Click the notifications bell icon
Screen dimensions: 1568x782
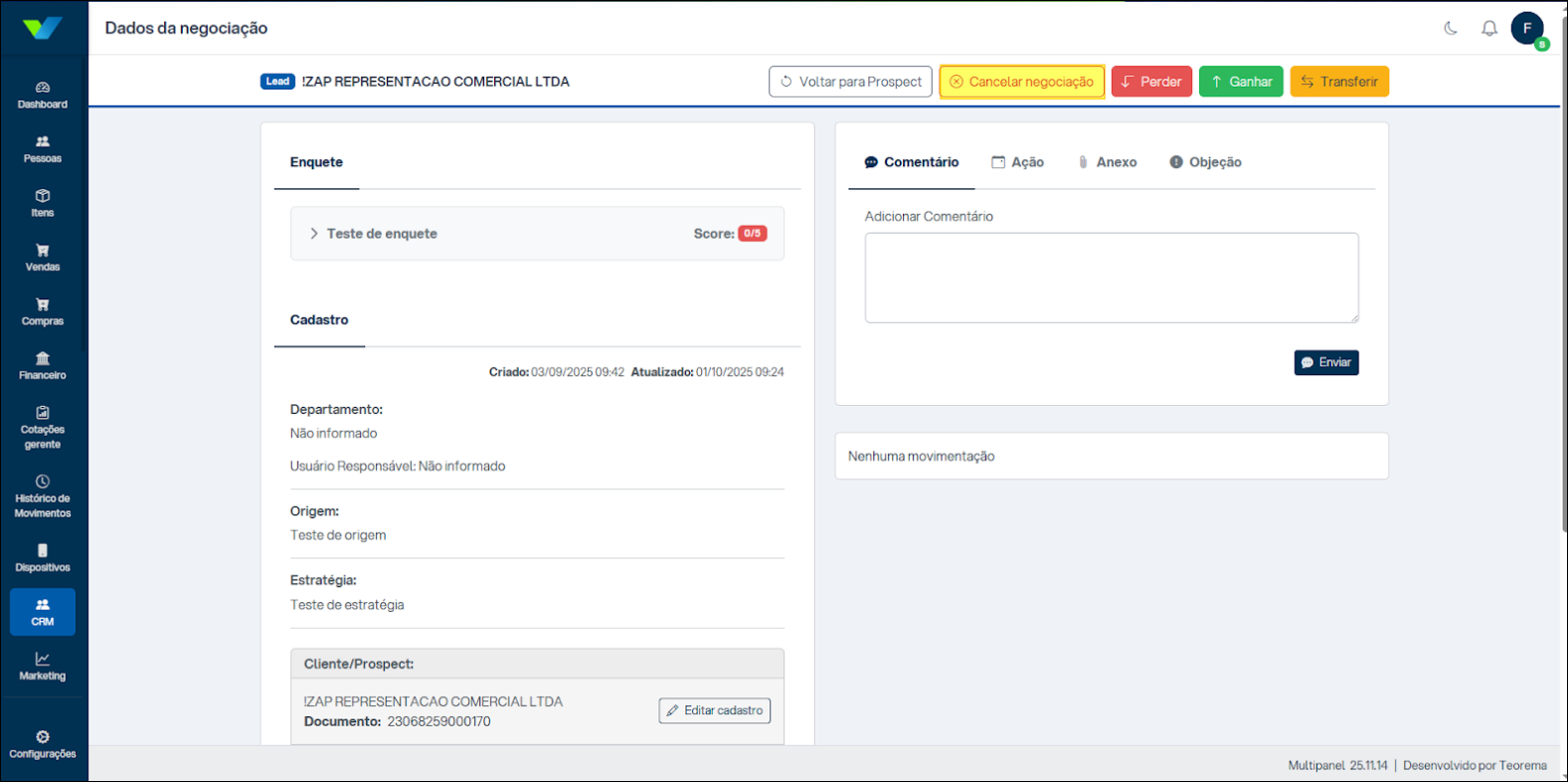[1488, 29]
